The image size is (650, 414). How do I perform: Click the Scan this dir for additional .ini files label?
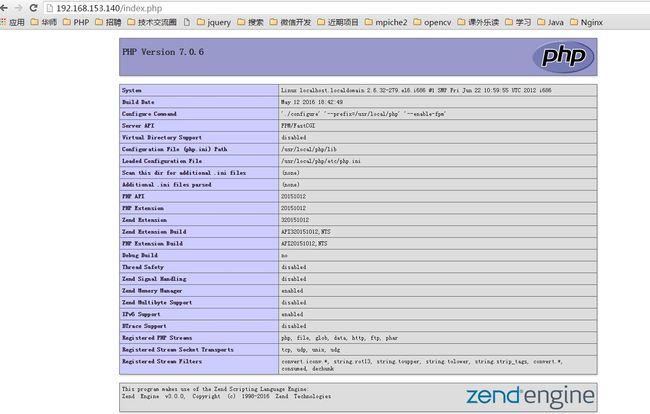pyautogui.click(x=184, y=173)
